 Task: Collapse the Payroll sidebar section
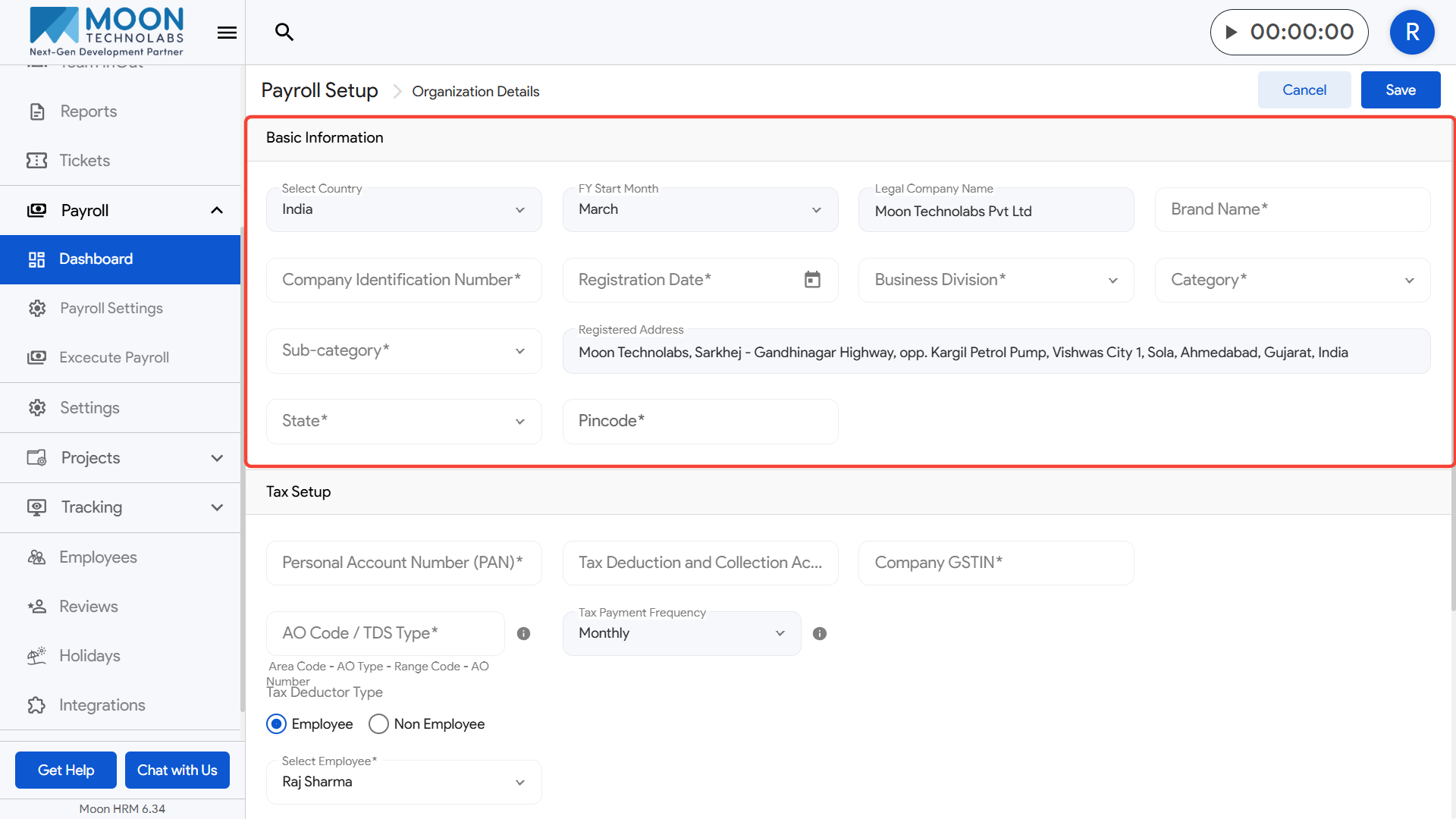(x=217, y=211)
